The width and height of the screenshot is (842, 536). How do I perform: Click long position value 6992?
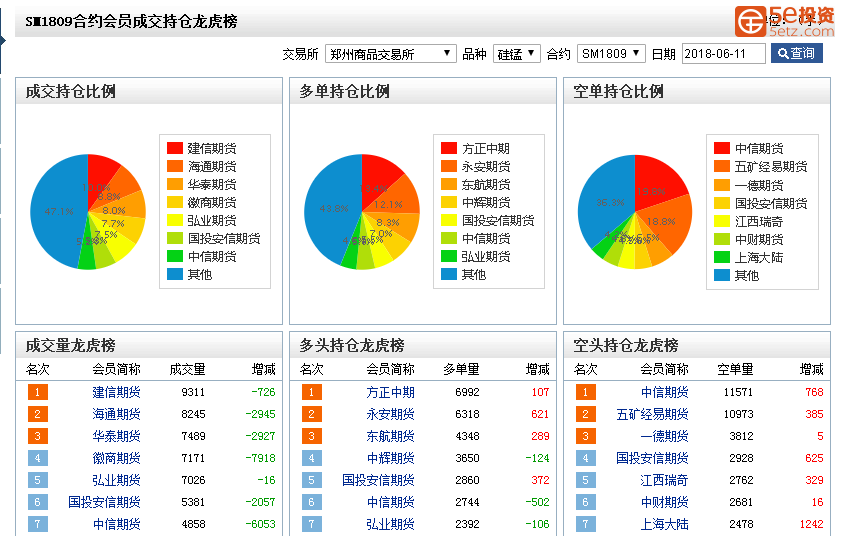467,392
